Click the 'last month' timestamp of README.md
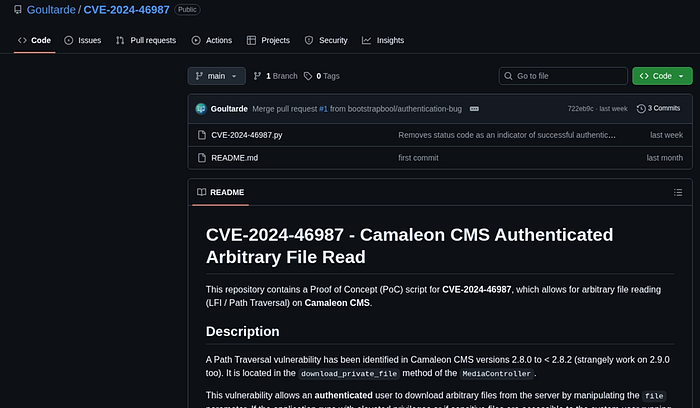This screenshot has height=408, width=700. pyautogui.click(x=664, y=158)
